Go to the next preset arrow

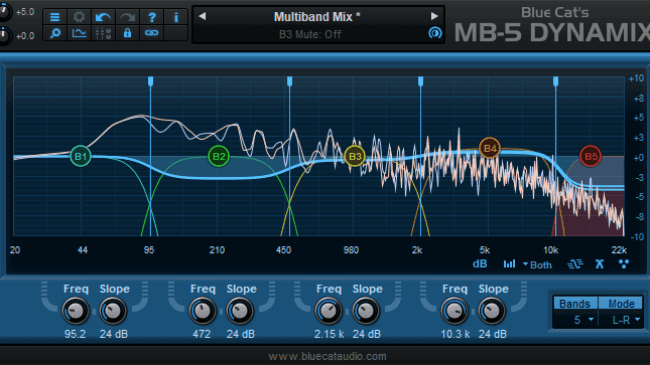(434, 16)
